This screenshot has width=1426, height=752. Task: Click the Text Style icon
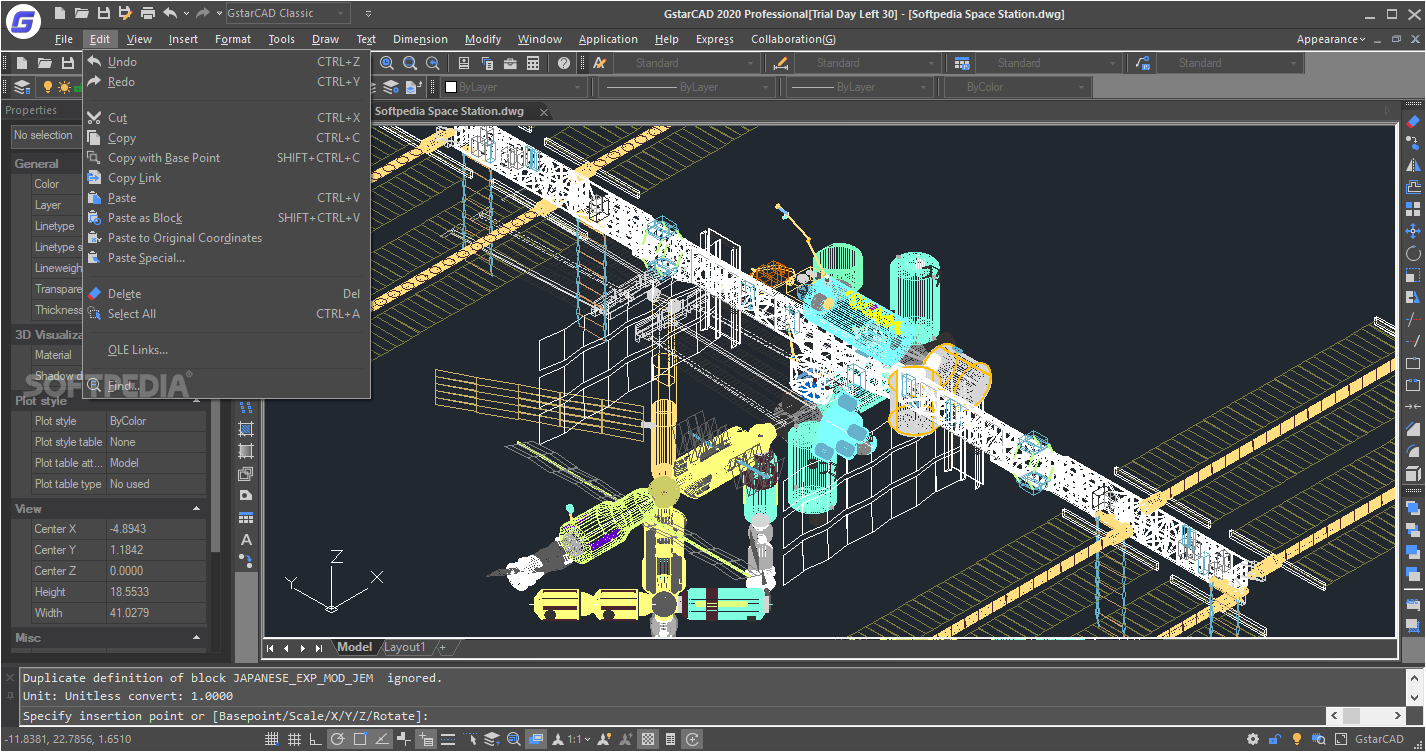[599, 63]
